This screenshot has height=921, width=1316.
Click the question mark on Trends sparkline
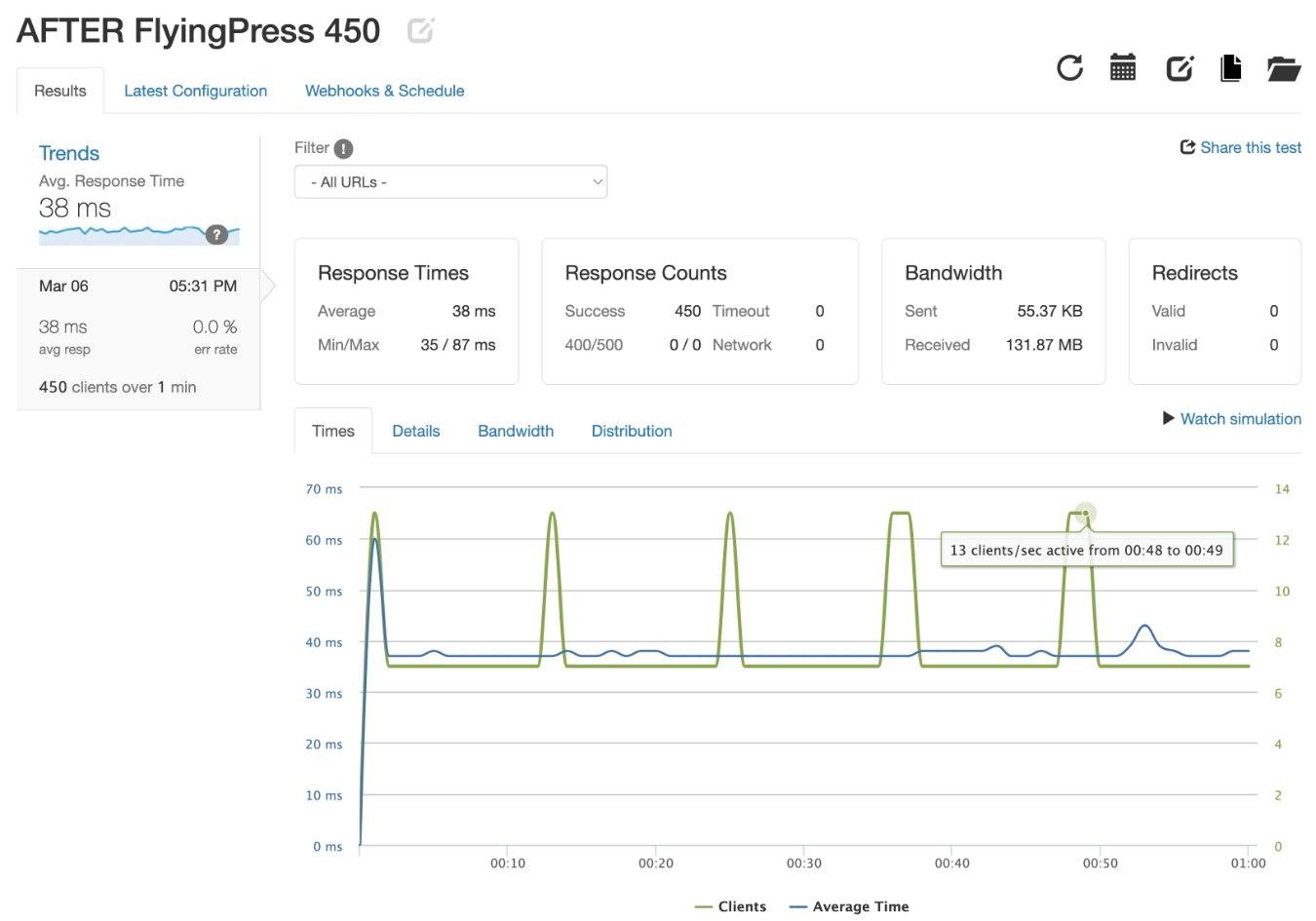pos(216,234)
